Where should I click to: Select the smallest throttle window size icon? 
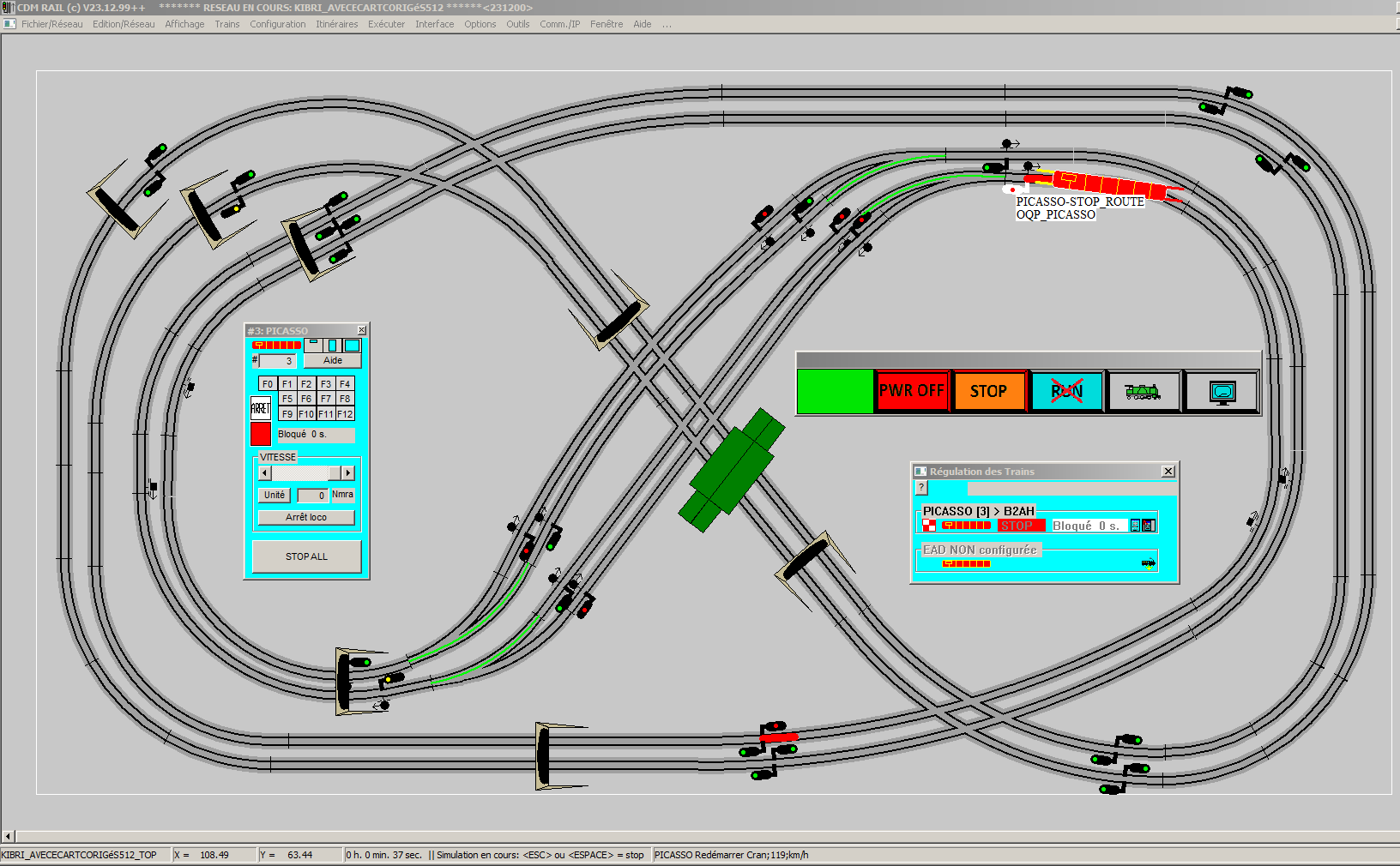point(314,345)
